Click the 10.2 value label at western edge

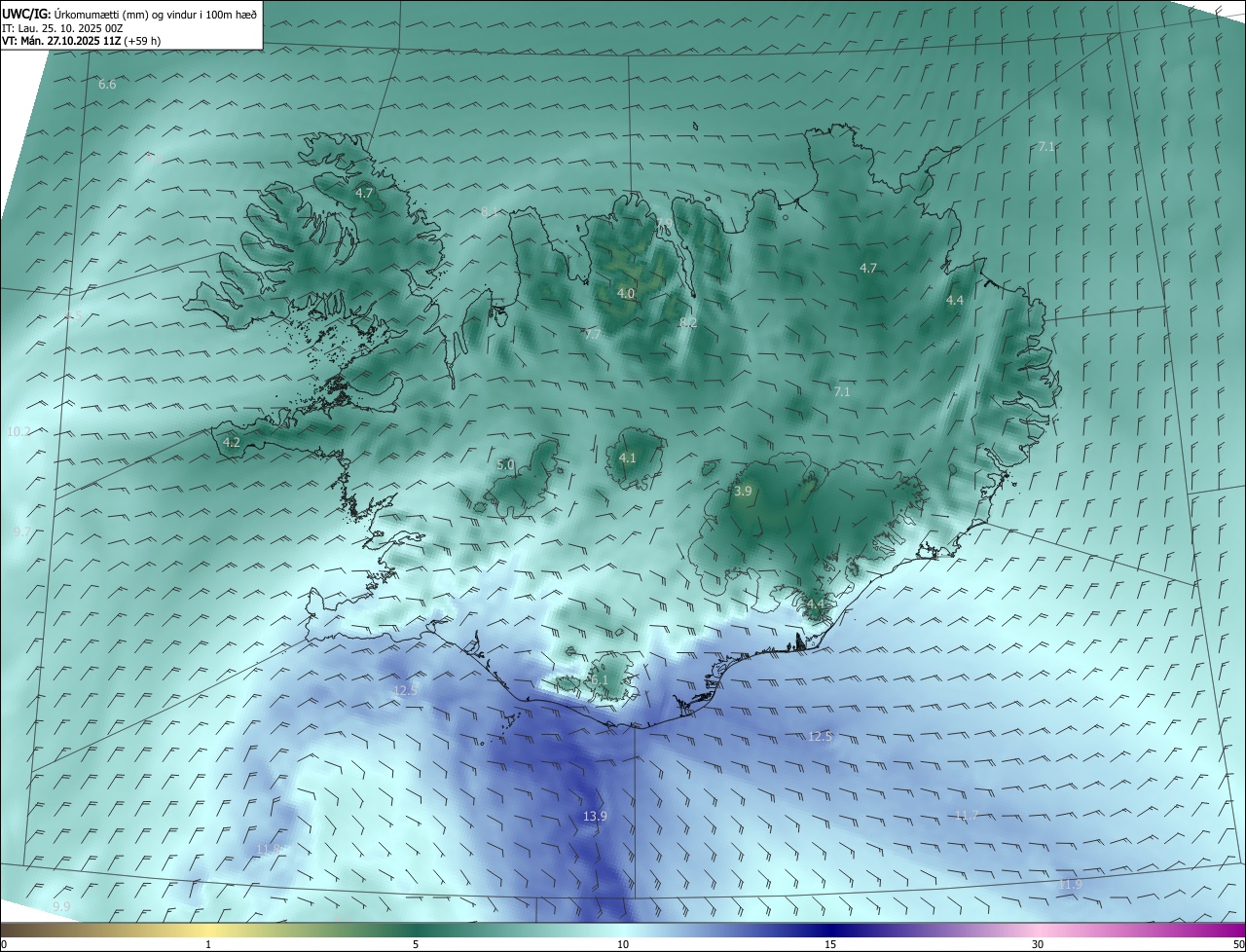coord(18,431)
